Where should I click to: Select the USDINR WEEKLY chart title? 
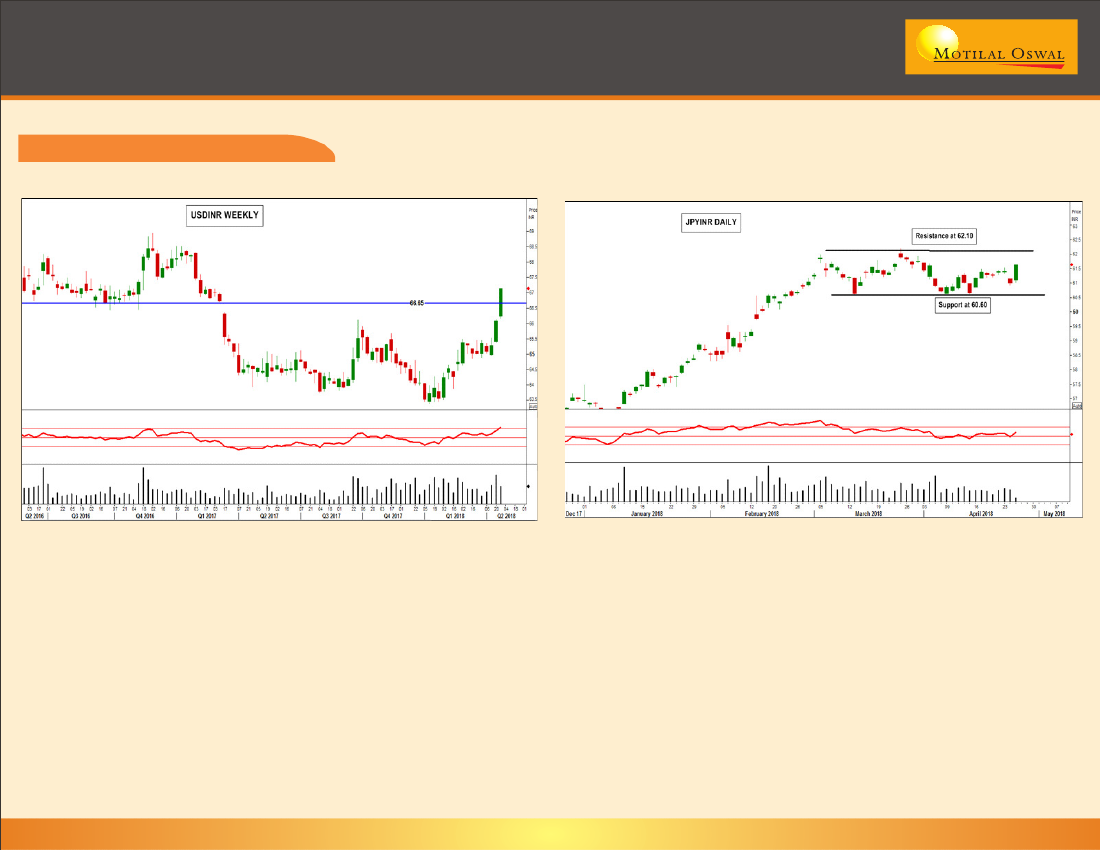pyautogui.click(x=224, y=216)
